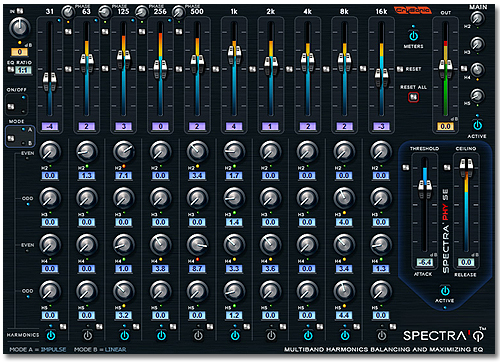Click the 1k band H3 knob reading 1.4
Screen dimensions: 500x363
(x=234, y=198)
